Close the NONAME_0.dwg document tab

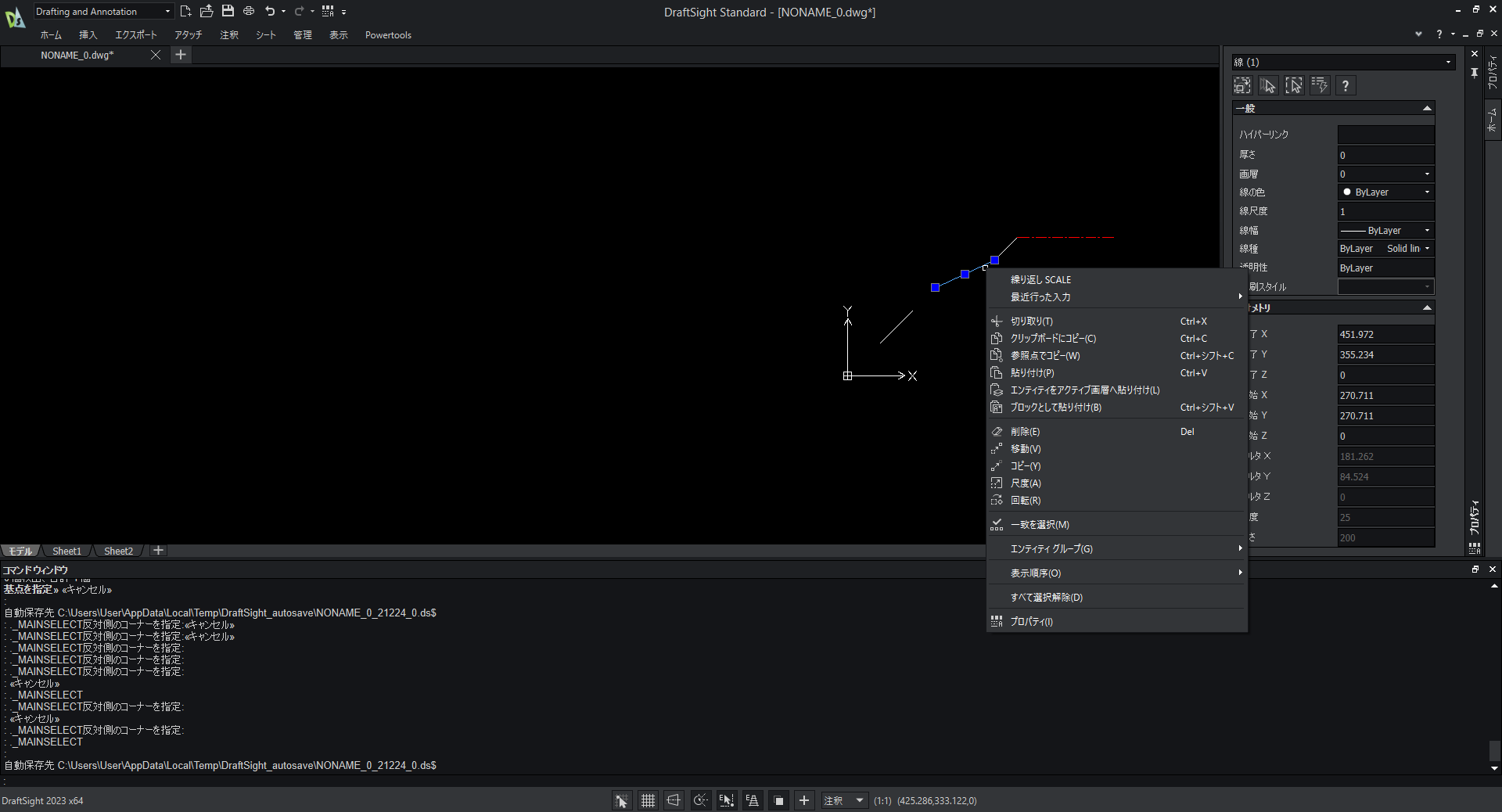[155, 55]
